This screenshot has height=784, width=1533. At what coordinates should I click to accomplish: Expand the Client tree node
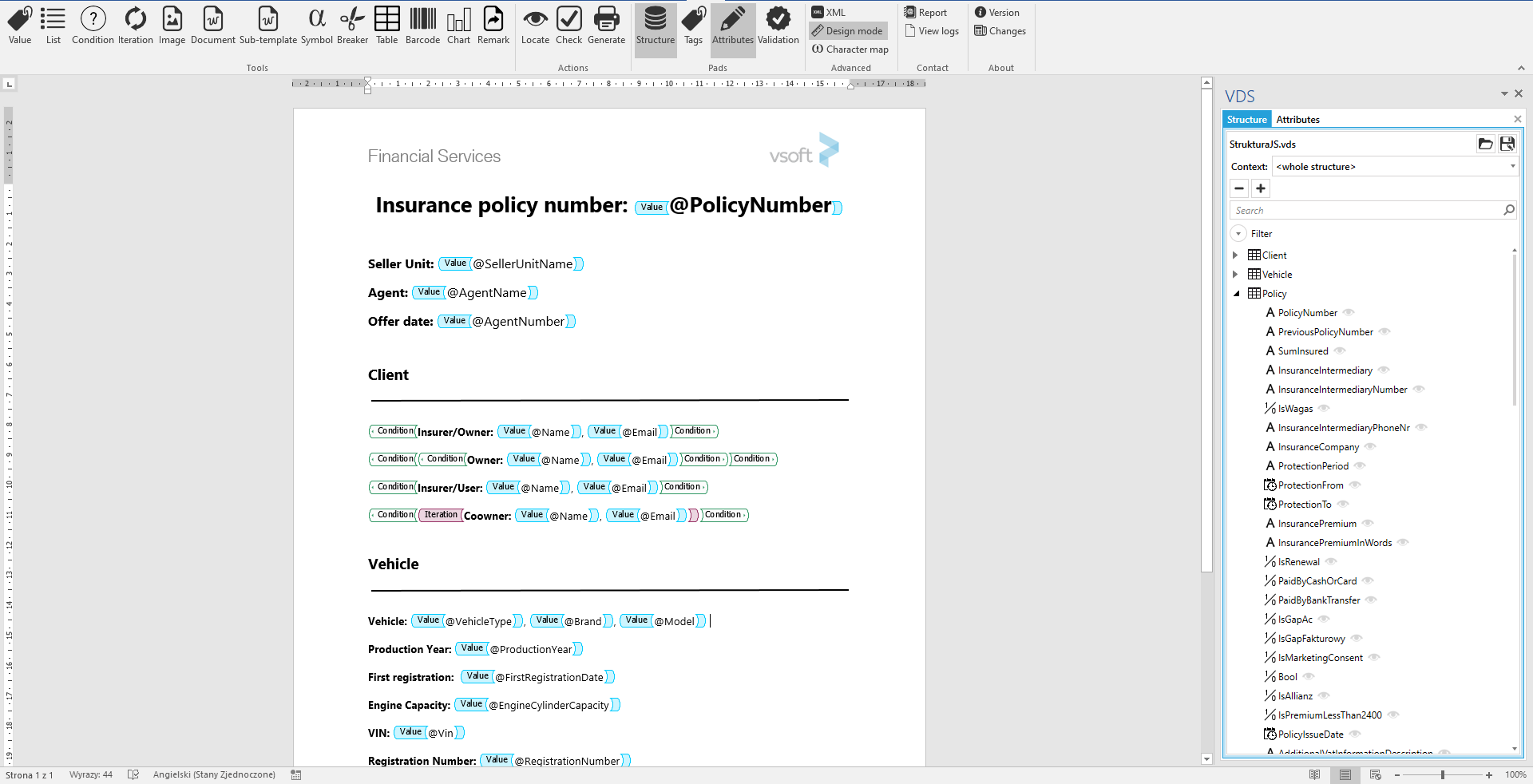click(1236, 255)
